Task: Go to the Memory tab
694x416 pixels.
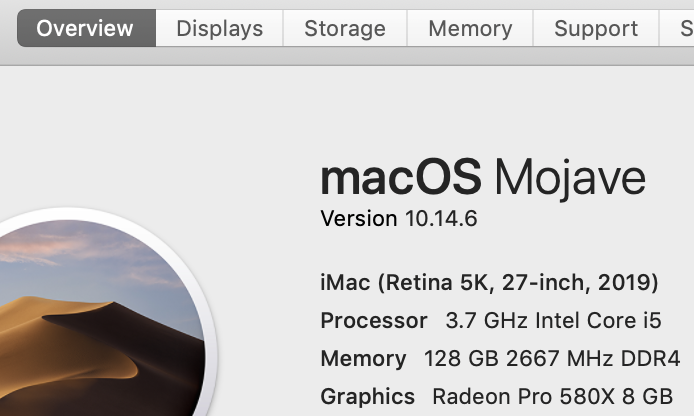Action: [470, 28]
